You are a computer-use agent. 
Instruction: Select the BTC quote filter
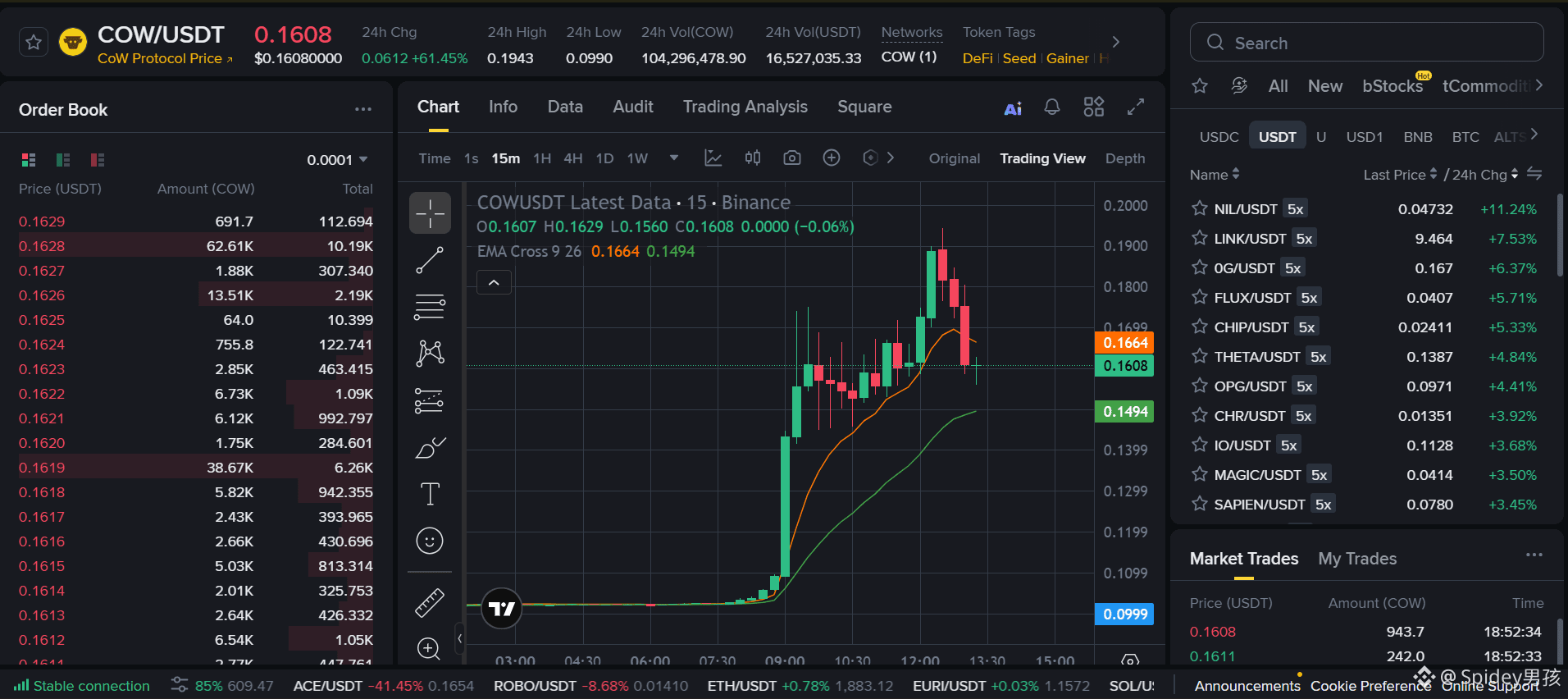(x=1465, y=137)
